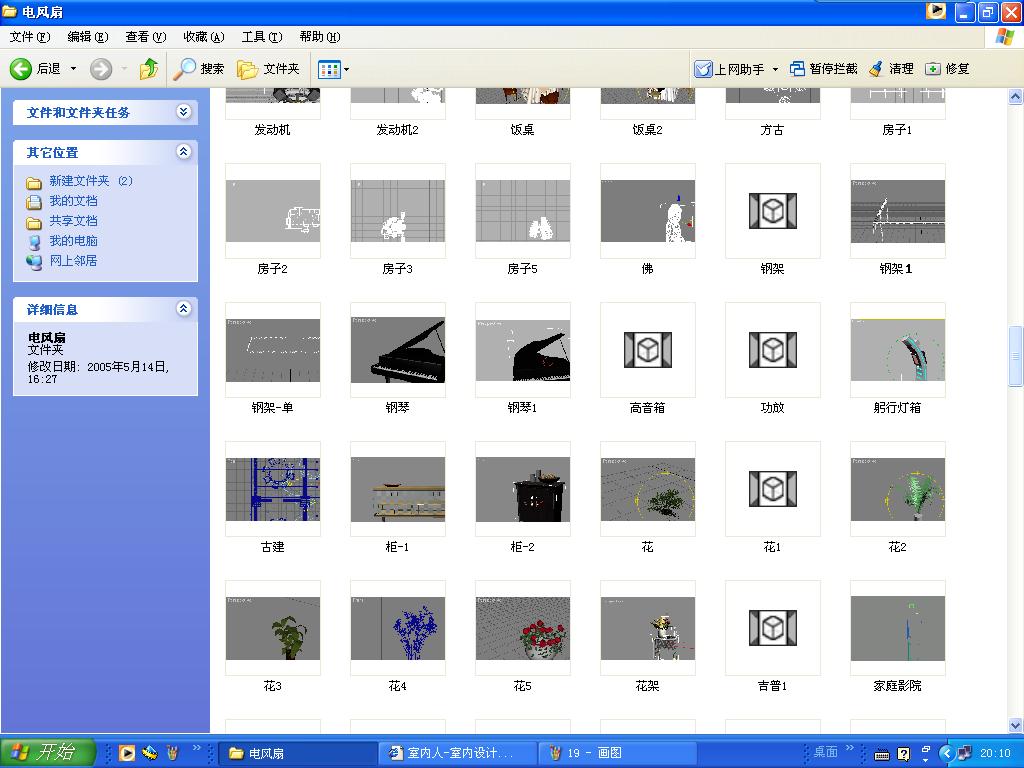Open the 我的文档 link

pyautogui.click(x=73, y=201)
